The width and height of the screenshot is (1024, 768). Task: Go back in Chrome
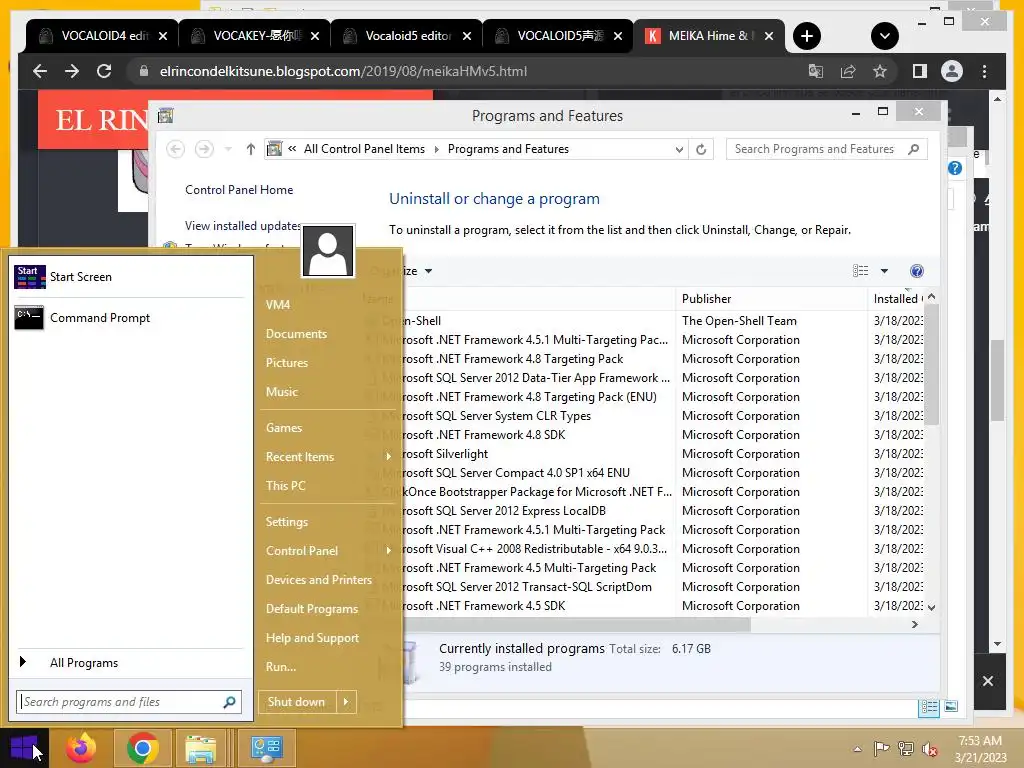tap(40, 71)
